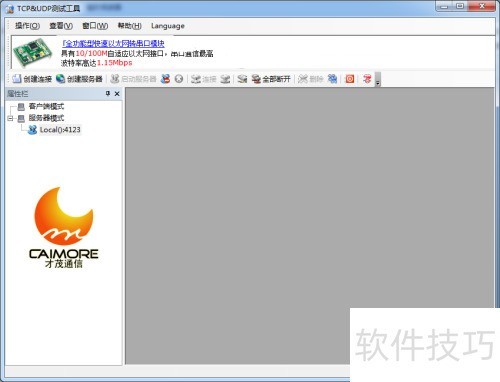Open the 操作(O) menu
Screen dimensions: 500x382
(x=28, y=26)
